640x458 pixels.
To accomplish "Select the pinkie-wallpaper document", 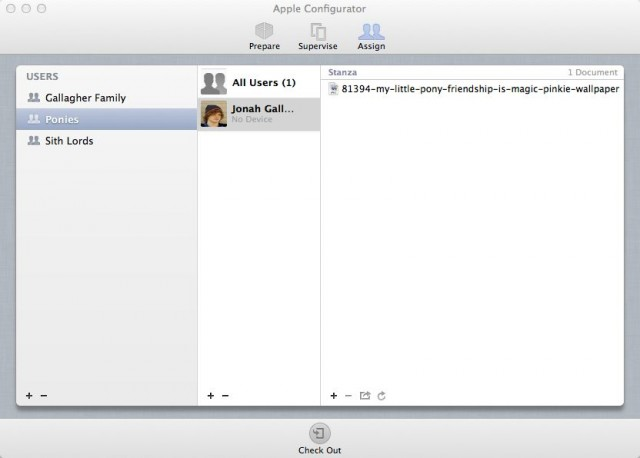I will click(480, 88).
